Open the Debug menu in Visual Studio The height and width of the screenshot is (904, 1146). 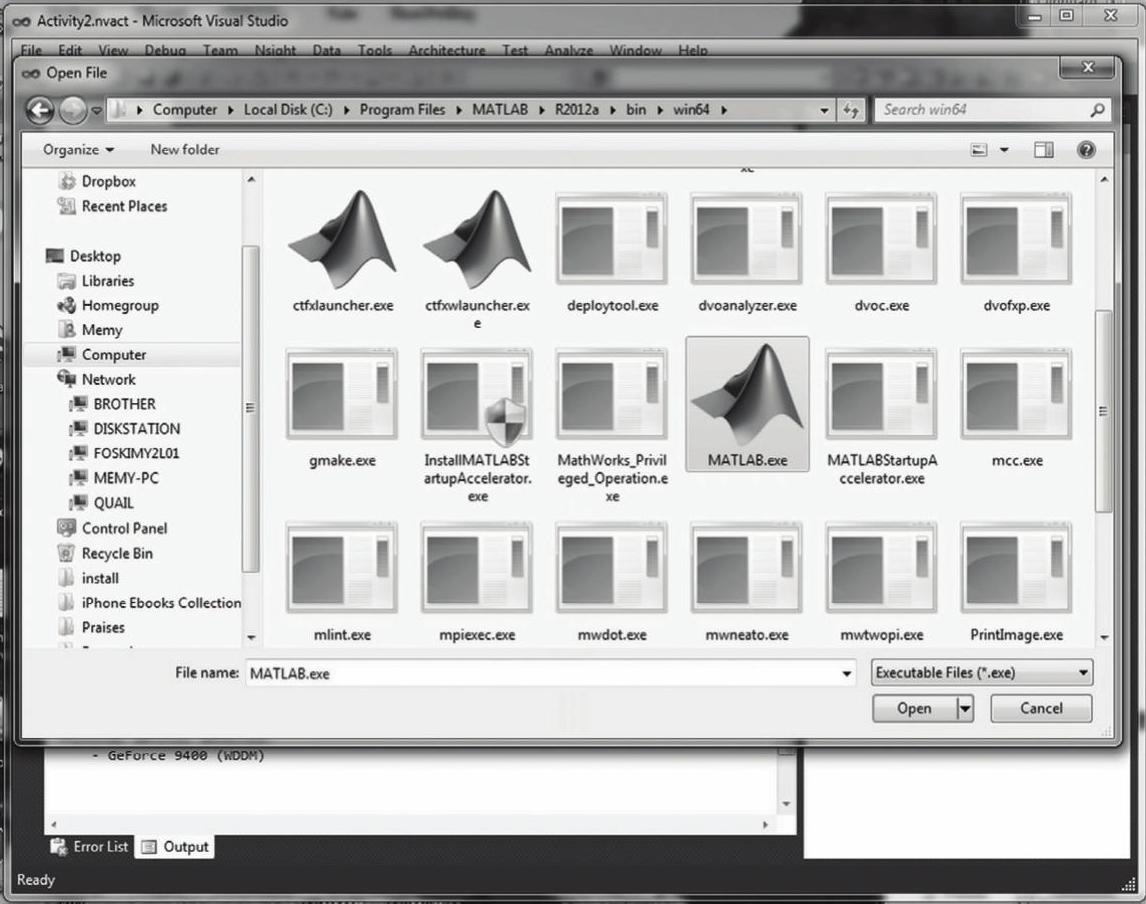pyautogui.click(x=165, y=50)
